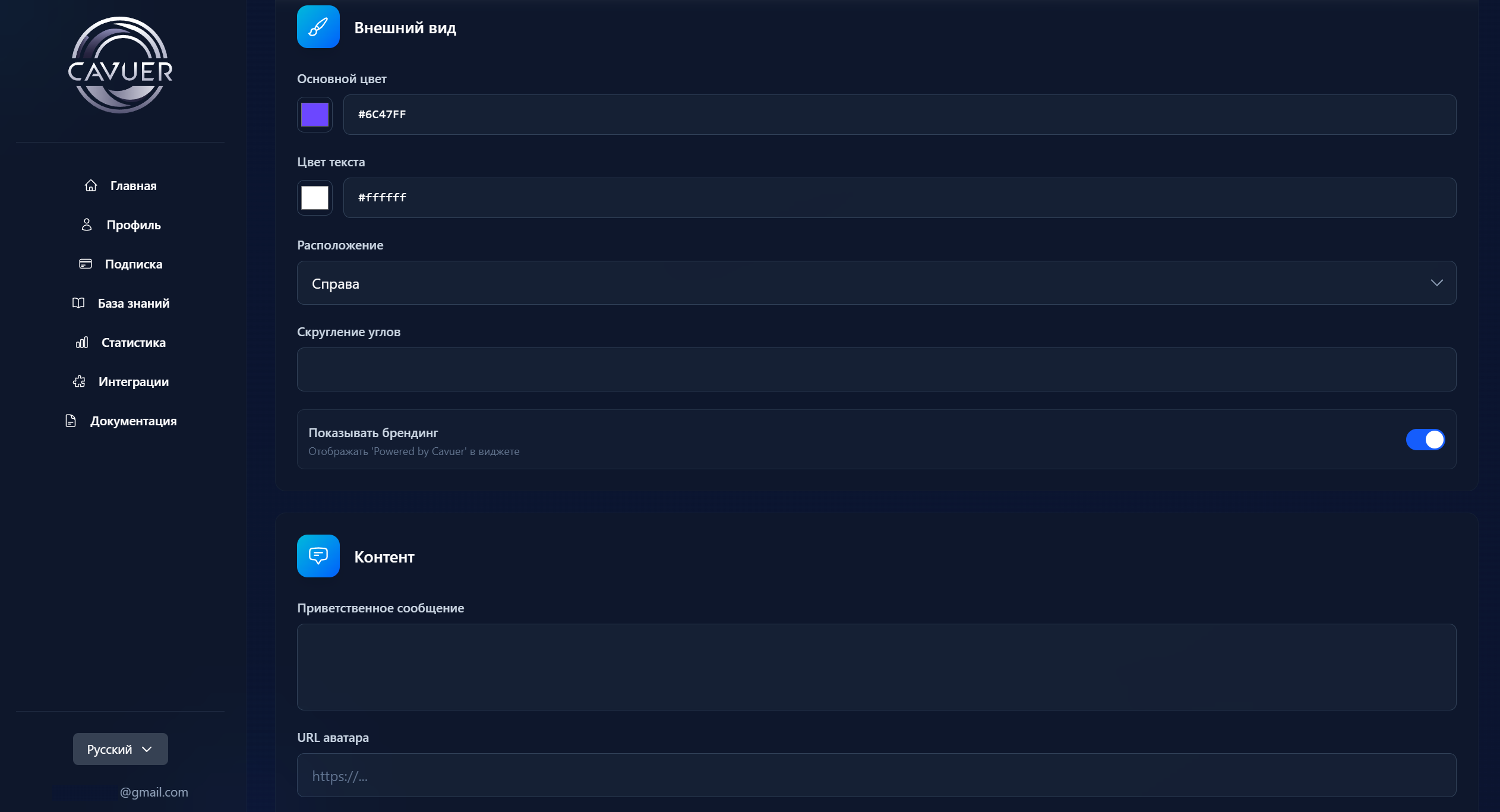
Task: Open the Расположение dropdown showing Справа
Action: [876, 283]
